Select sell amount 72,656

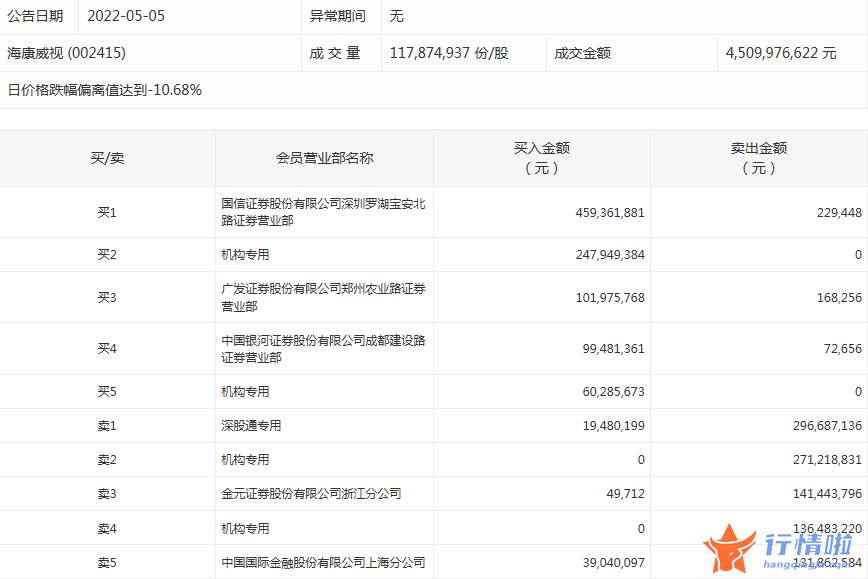tap(843, 349)
